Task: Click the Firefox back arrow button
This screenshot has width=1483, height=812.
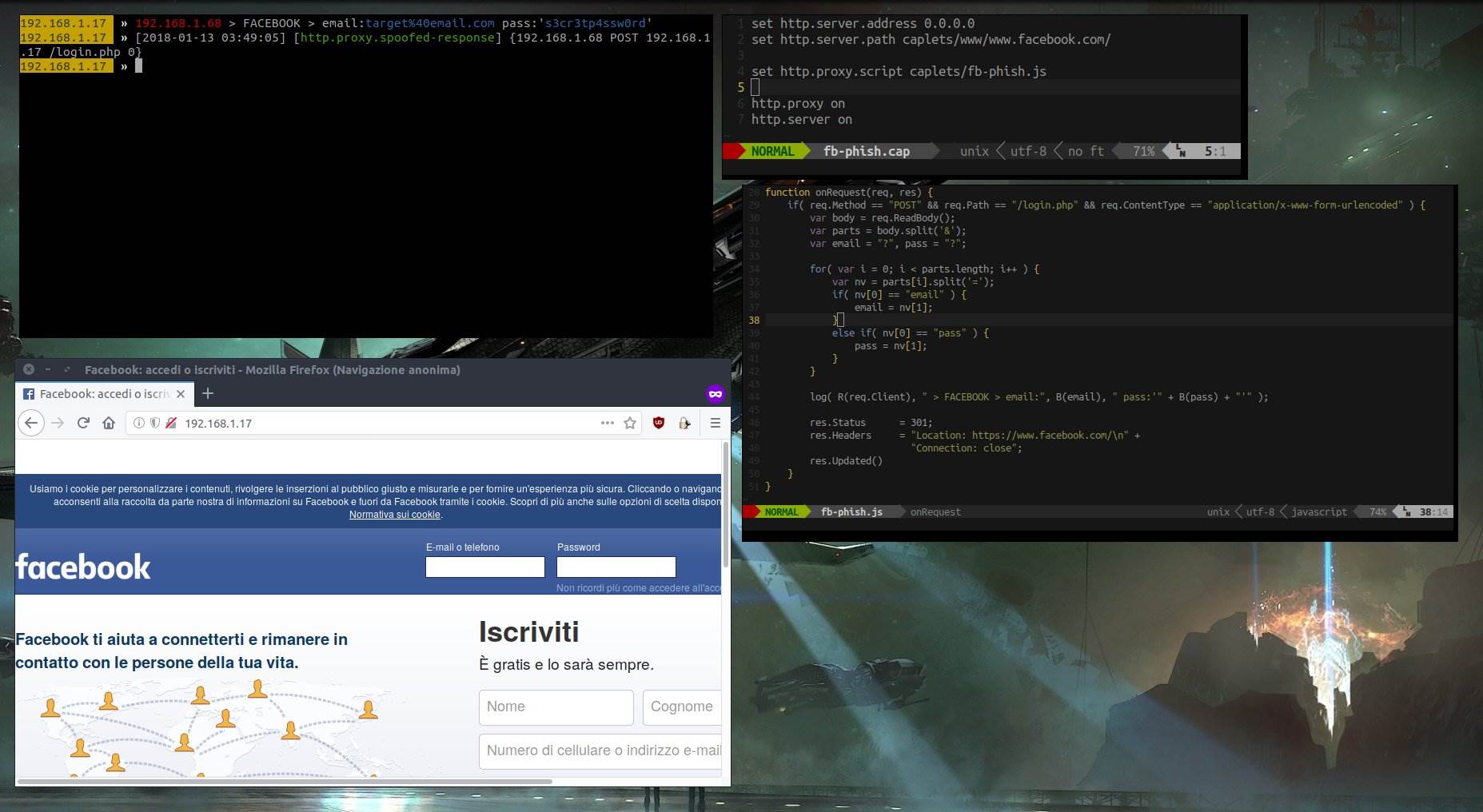Action: (x=31, y=423)
